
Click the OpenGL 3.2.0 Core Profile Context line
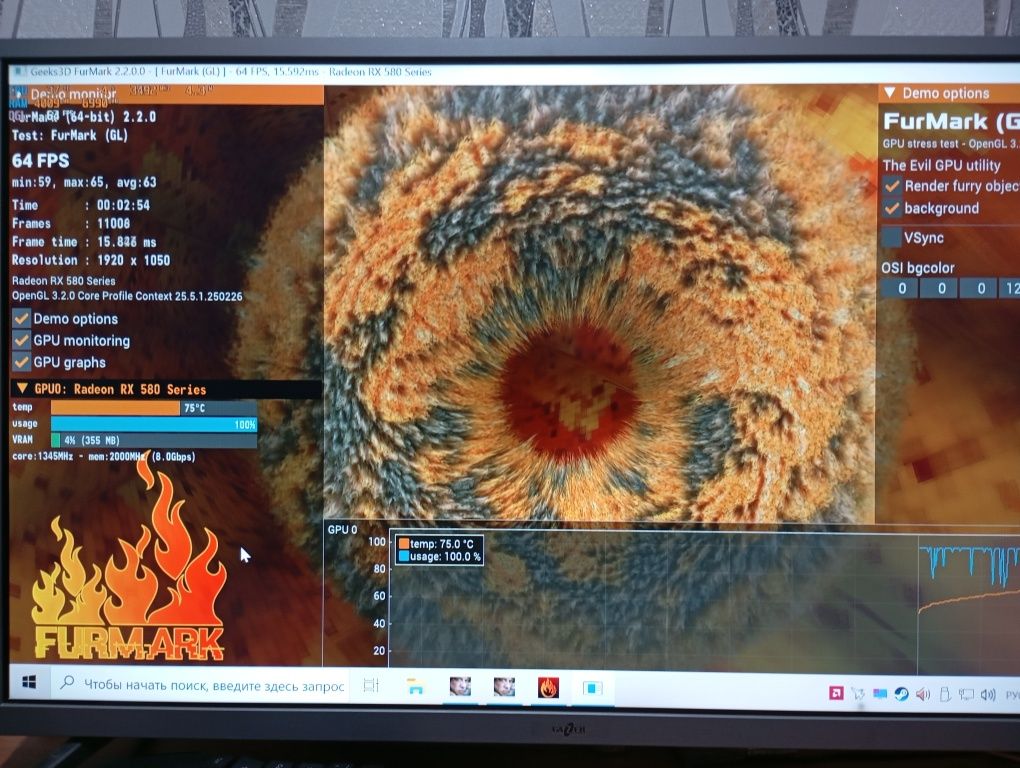[127, 296]
